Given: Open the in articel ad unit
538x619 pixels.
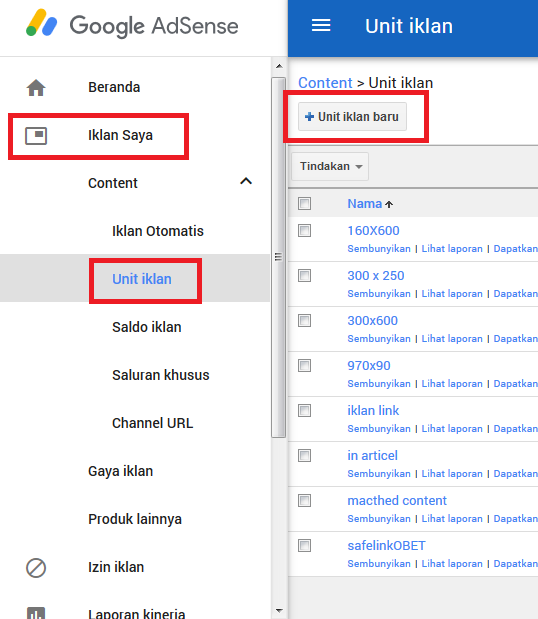Looking at the screenshot, I should click(372, 456).
